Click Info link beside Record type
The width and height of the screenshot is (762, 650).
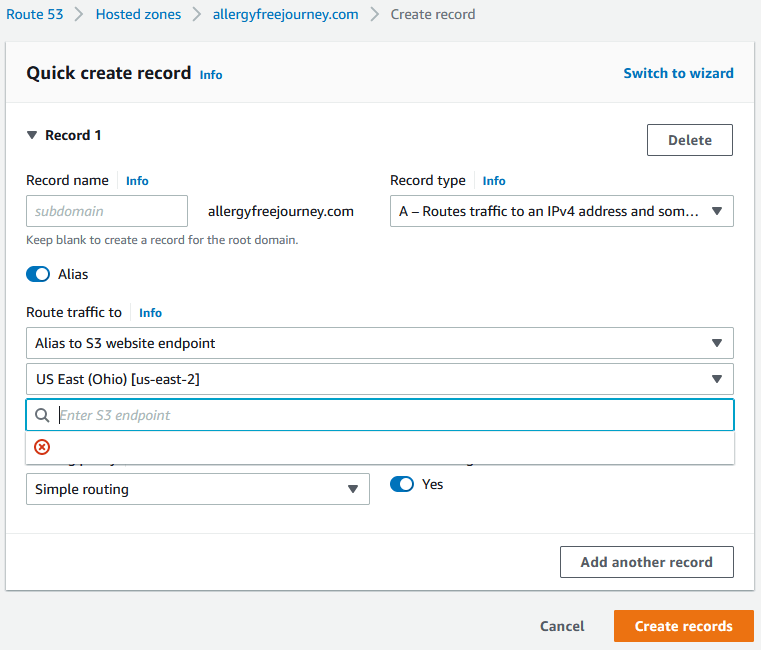pyautogui.click(x=494, y=181)
